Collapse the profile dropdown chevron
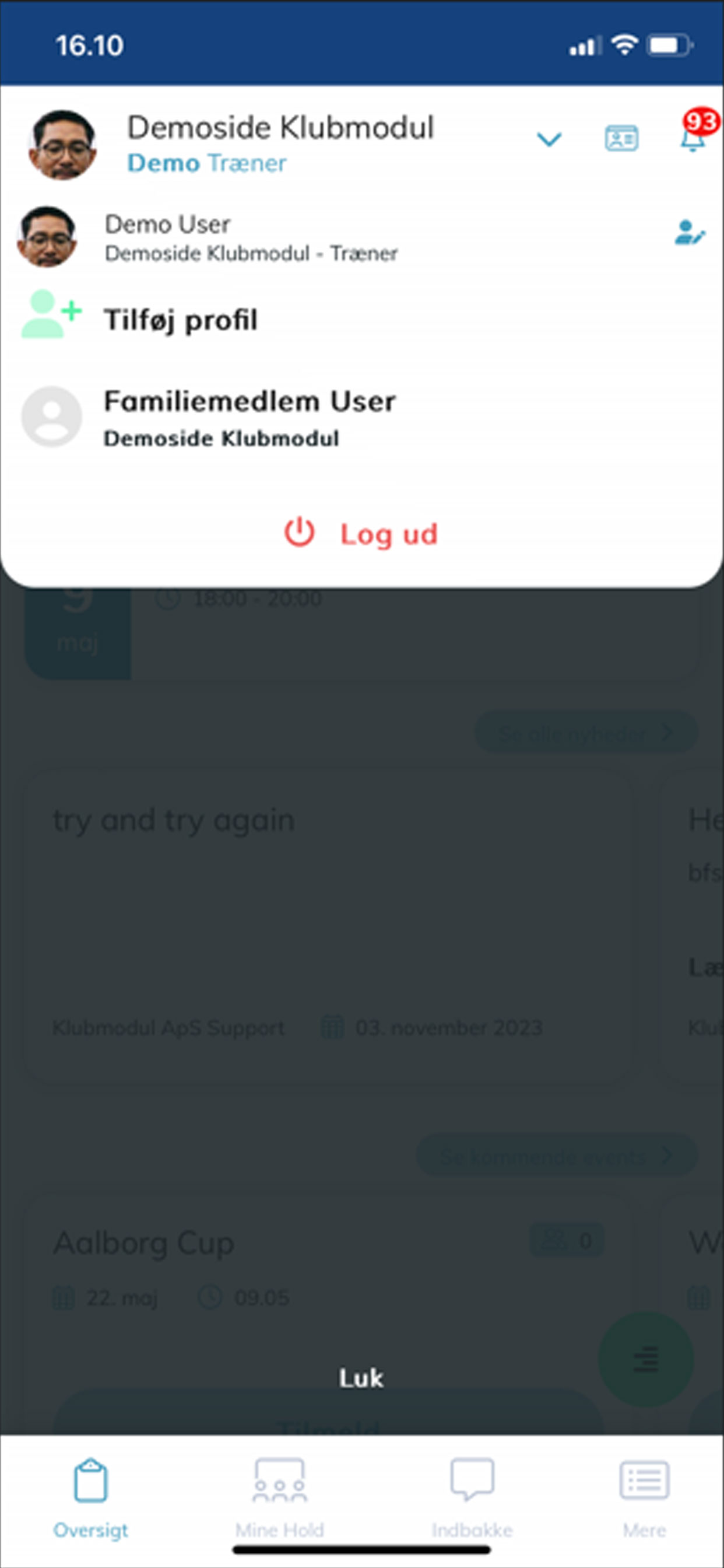Image resolution: width=724 pixels, height=1568 pixels. [x=549, y=140]
